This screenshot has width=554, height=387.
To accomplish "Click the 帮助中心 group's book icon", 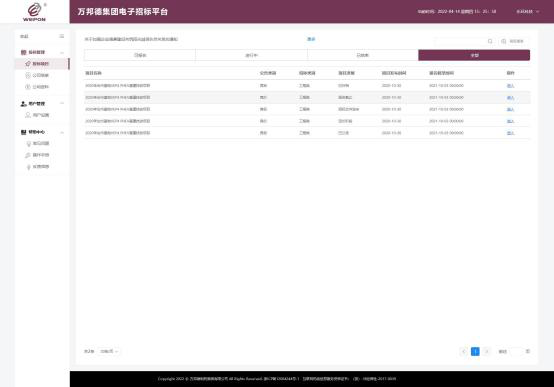I will tap(23, 132).
